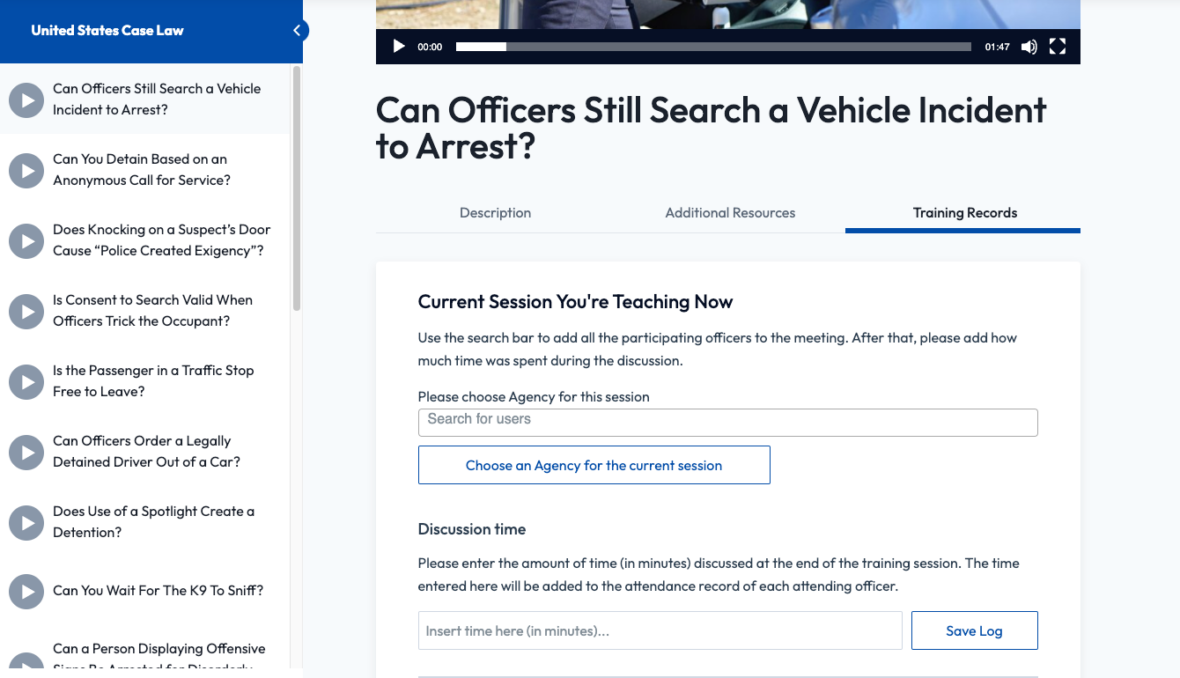The width and height of the screenshot is (1180, 678).
Task: Play the video in the player
Action: pyautogui.click(x=399, y=46)
